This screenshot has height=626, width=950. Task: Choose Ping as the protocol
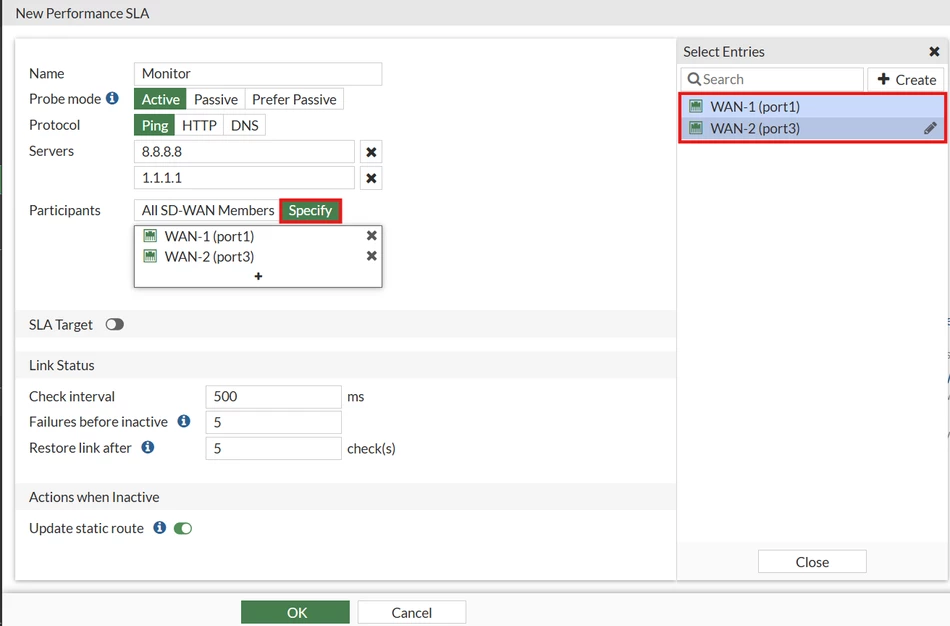(x=155, y=125)
